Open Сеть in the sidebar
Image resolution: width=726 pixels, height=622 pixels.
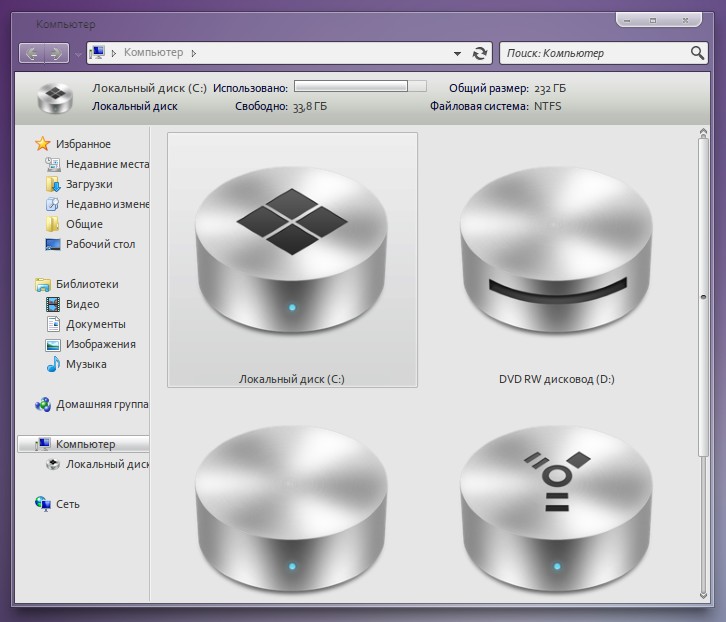(68, 504)
